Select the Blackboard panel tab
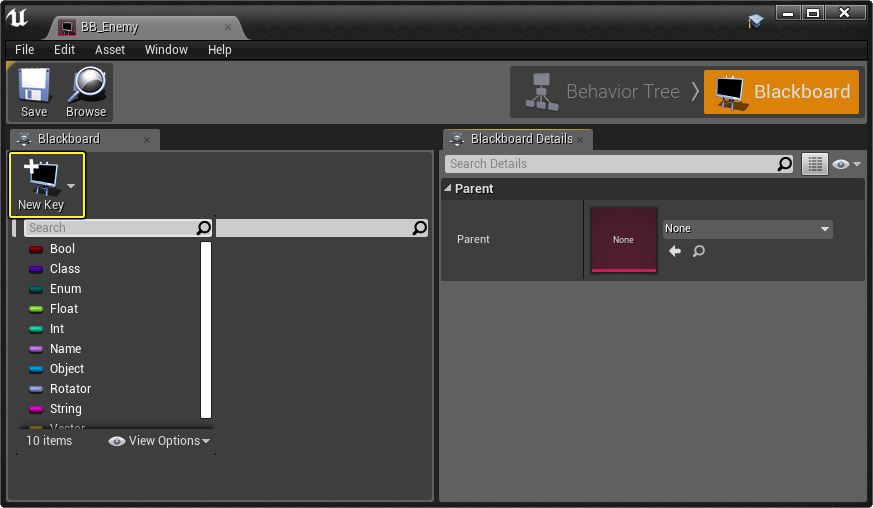Screen dimensions: 873x508 tap(85, 139)
